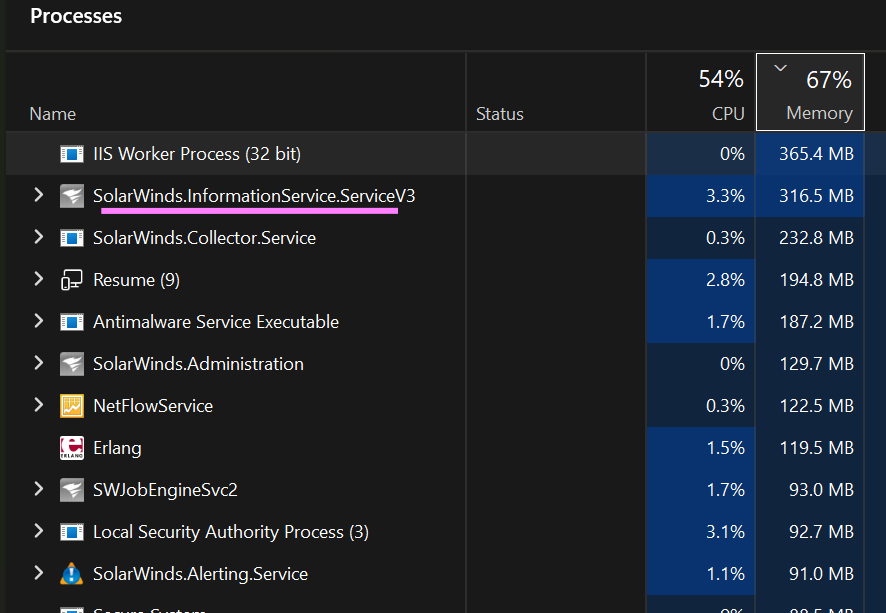Click the 93.0 MB memory value
Image resolution: width=886 pixels, height=613 pixels.
pos(821,490)
